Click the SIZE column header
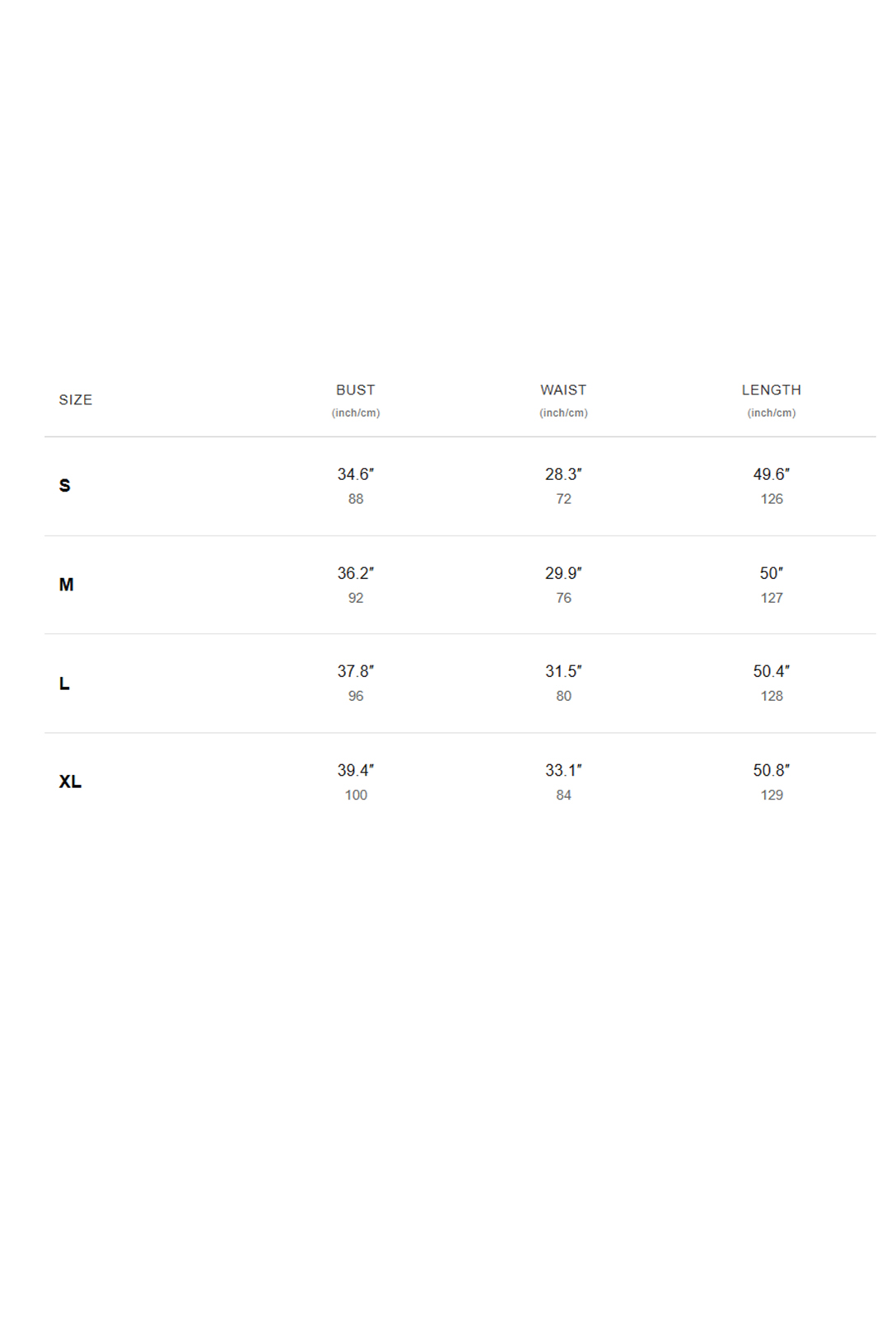 point(75,400)
